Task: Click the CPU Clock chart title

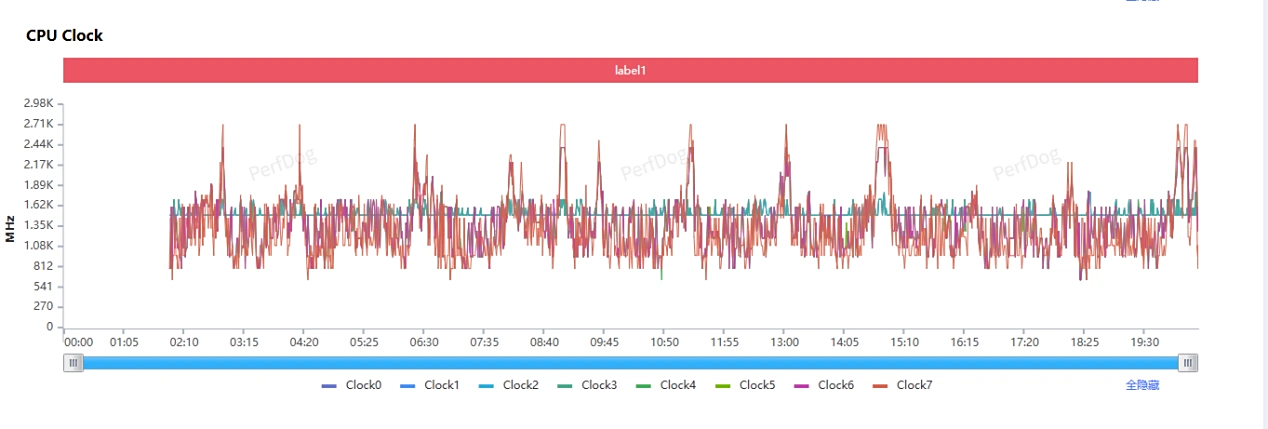Action: pyautogui.click(x=64, y=35)
